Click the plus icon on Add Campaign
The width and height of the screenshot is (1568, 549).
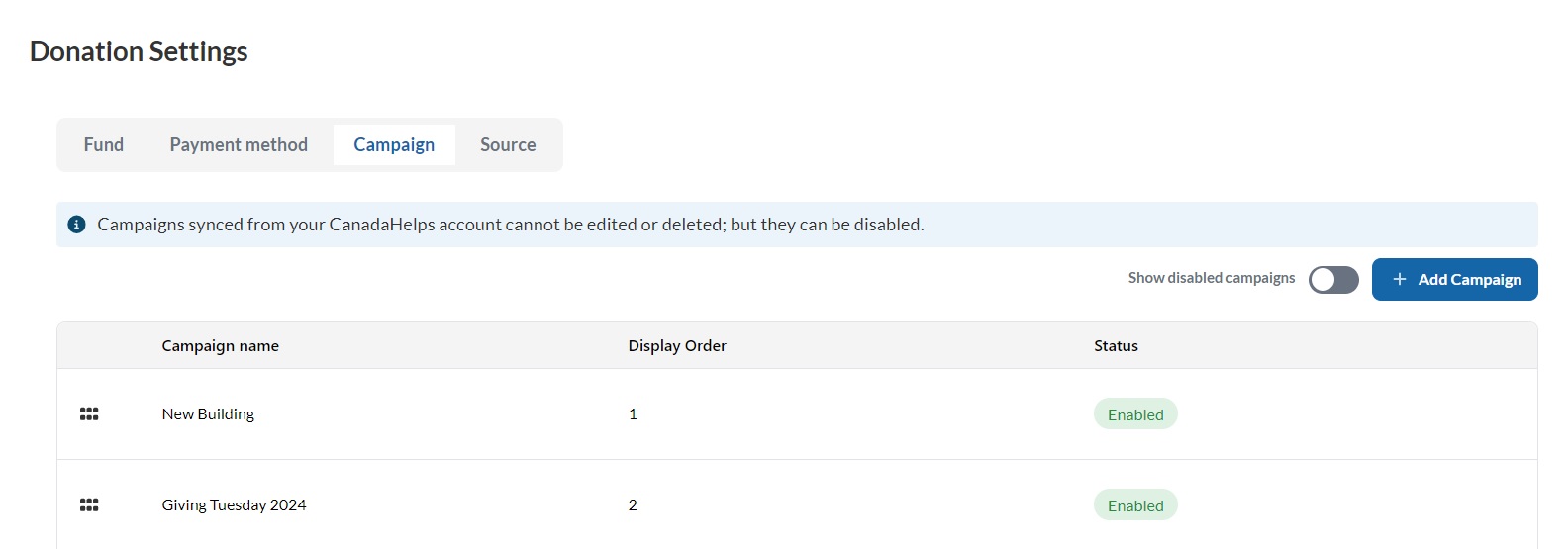pos(1400,280)
